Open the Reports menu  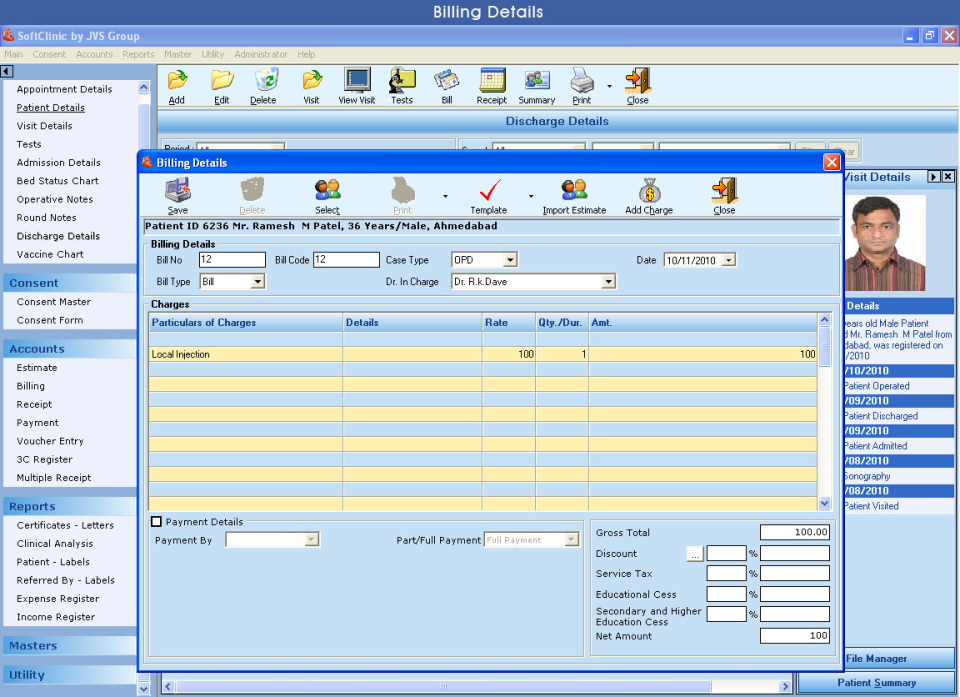pyautogui.click(x=138, y=54)
